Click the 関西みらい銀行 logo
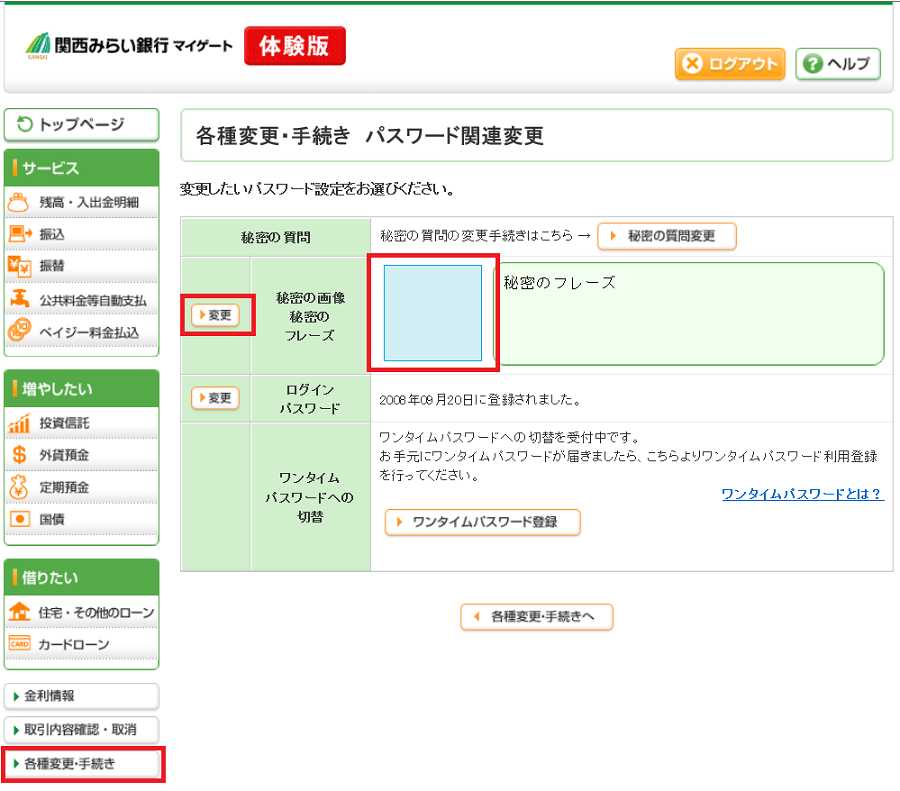This screenshot has width=900, height=791. [130, 45]
